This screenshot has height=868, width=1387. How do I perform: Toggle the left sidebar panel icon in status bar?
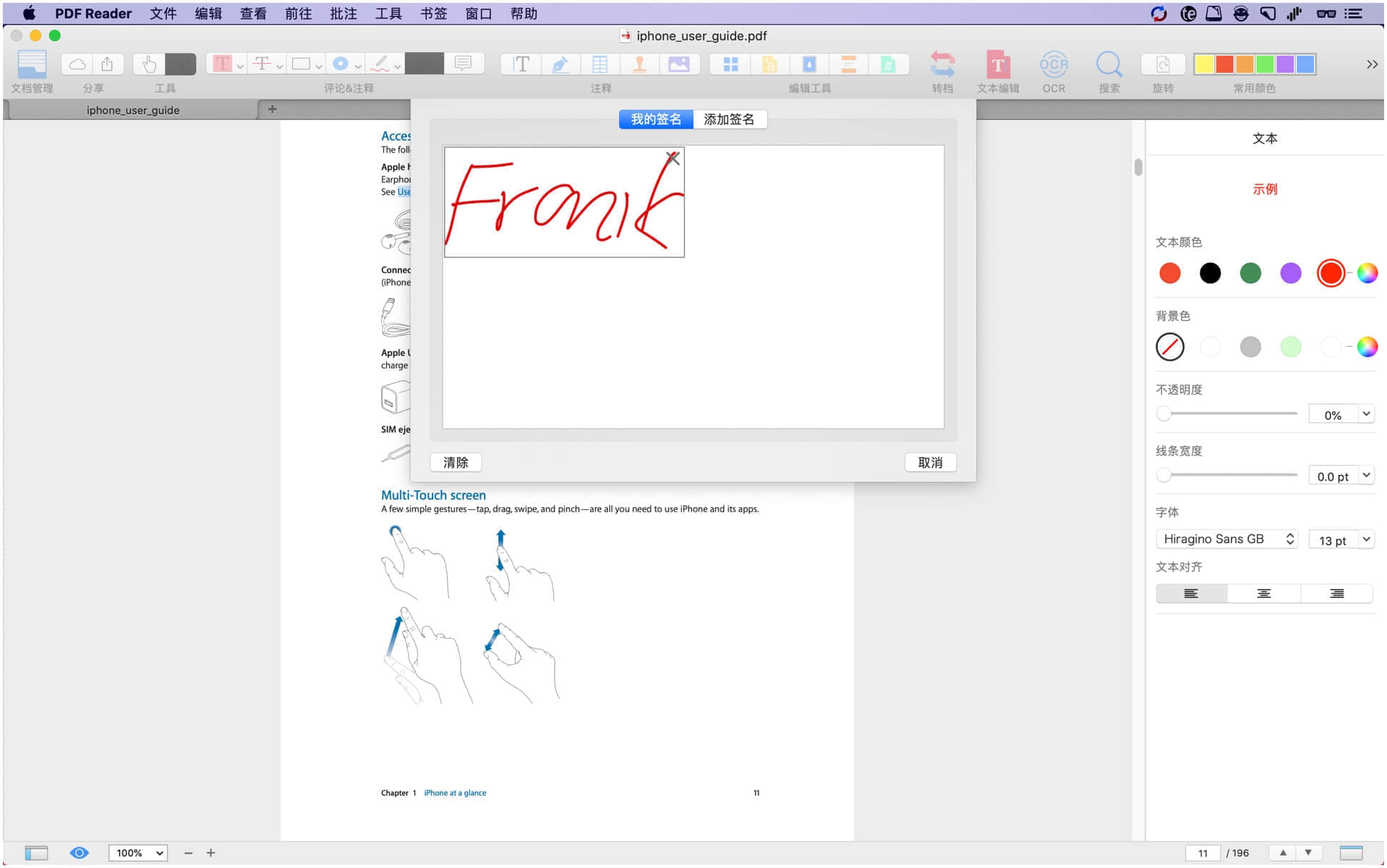[x=36, y=852]
